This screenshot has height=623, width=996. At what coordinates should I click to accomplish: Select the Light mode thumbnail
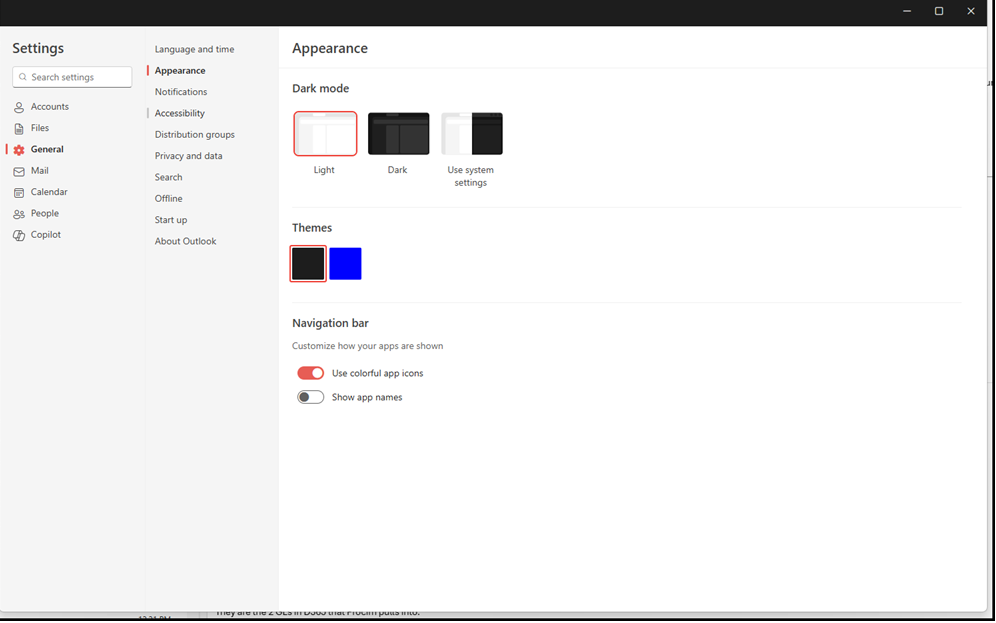point(325,133)
